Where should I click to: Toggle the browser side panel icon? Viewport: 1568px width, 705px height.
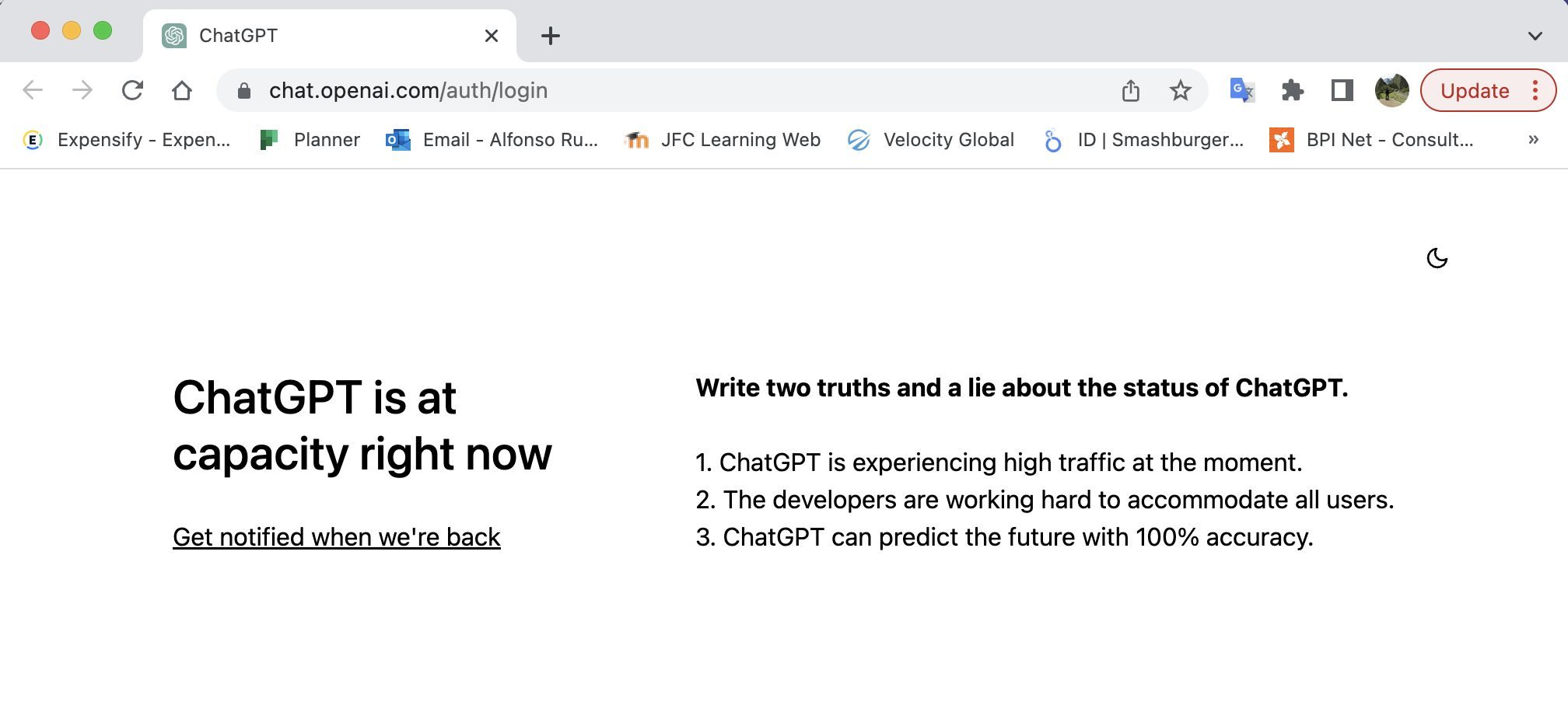[x=1342, y=90]
